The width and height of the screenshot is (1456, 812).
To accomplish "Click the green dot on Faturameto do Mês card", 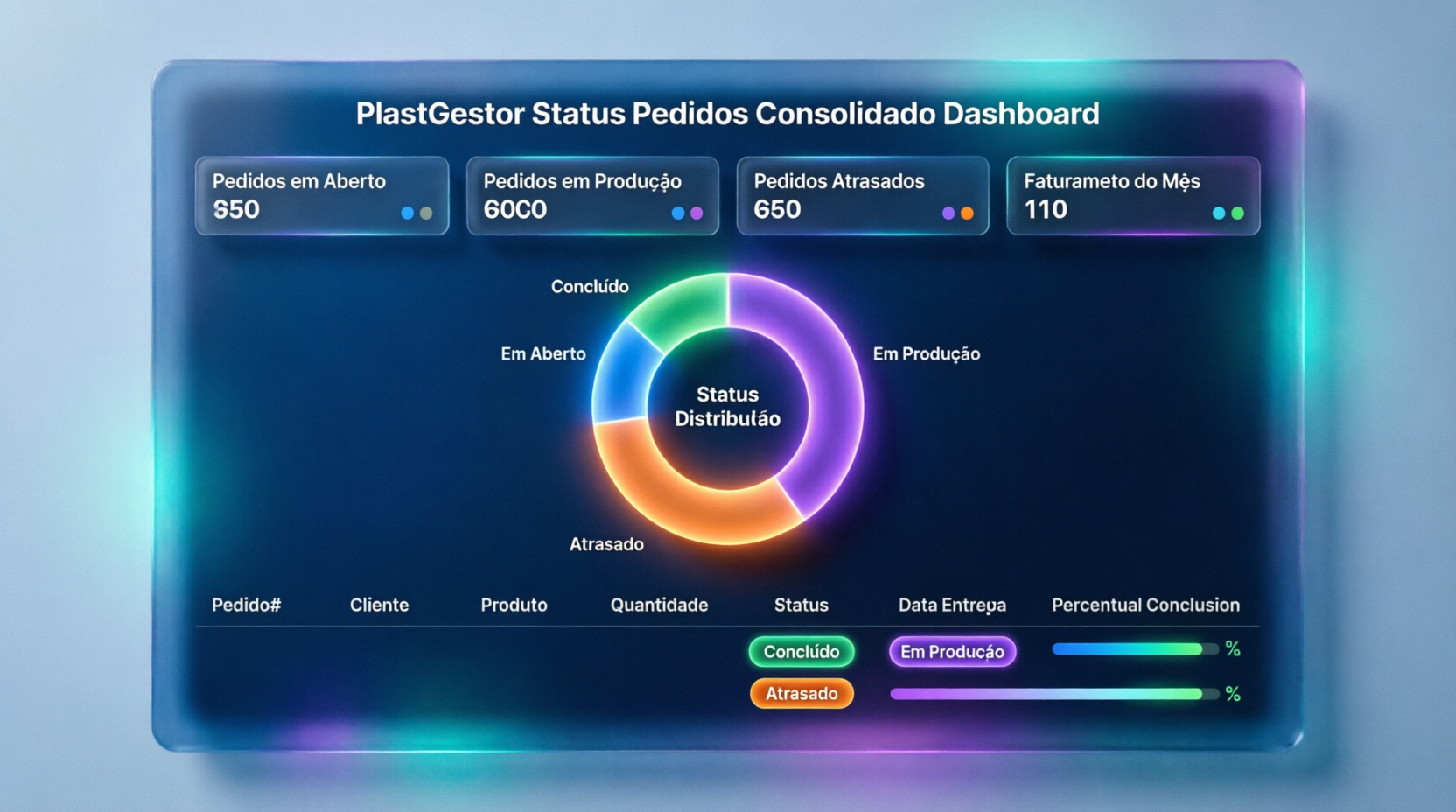I will pos(1236,213).
